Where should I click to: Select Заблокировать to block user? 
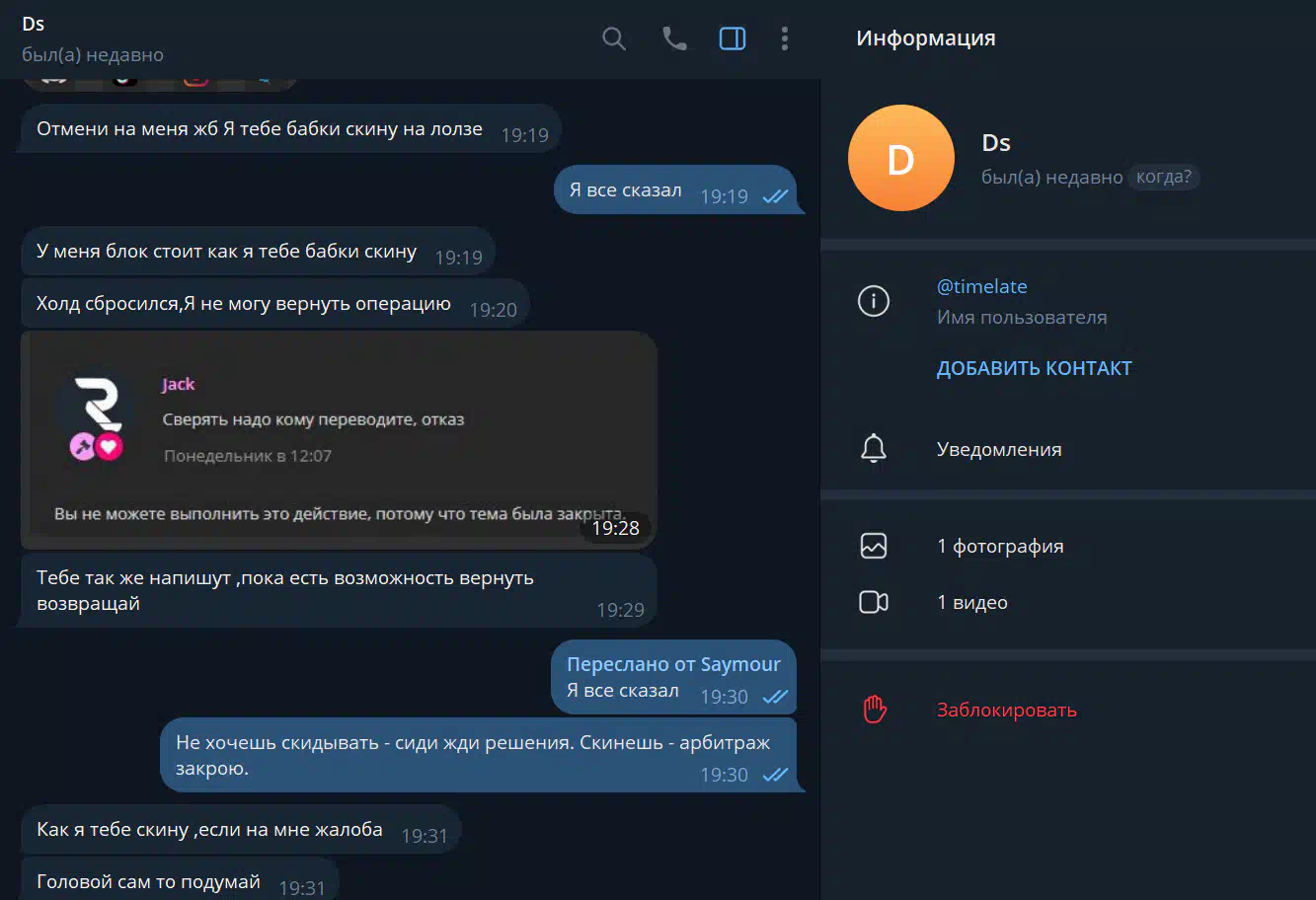click(x=1006, y=710)
